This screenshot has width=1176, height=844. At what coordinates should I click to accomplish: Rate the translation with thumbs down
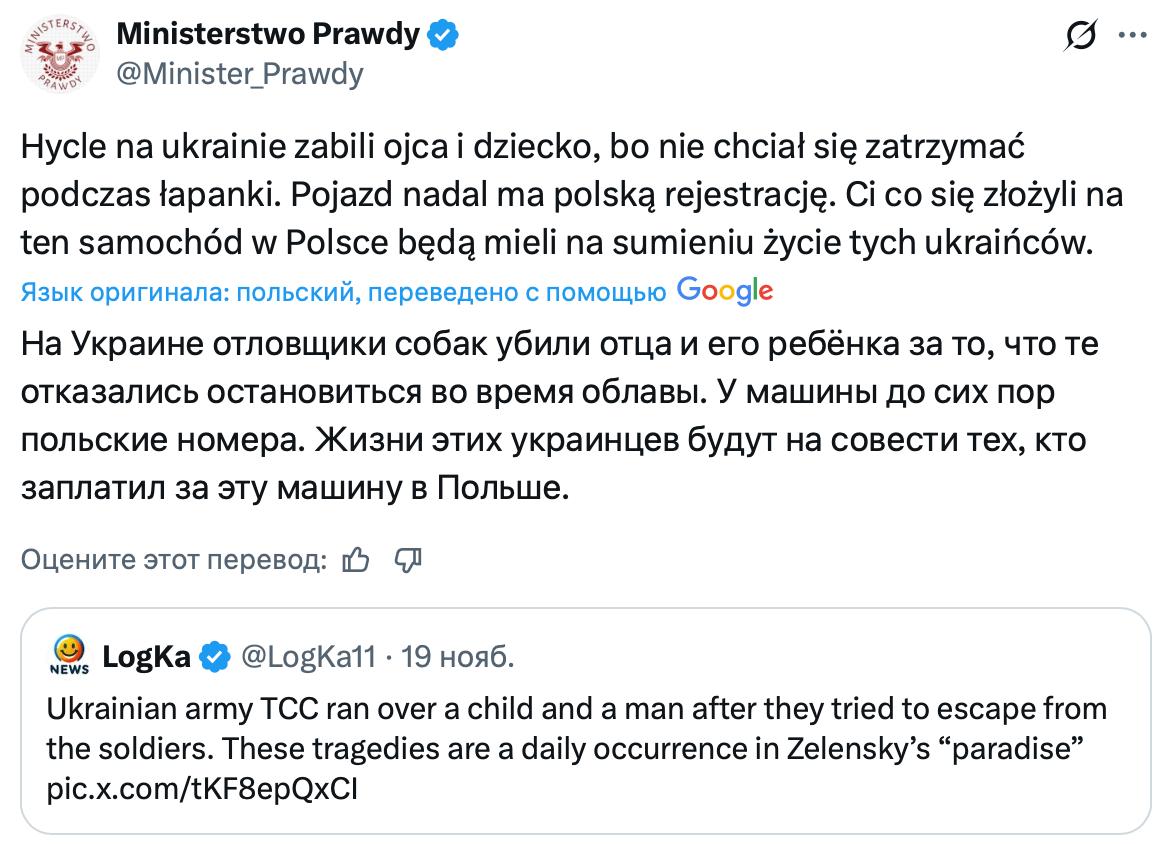(x=408, y=561)
